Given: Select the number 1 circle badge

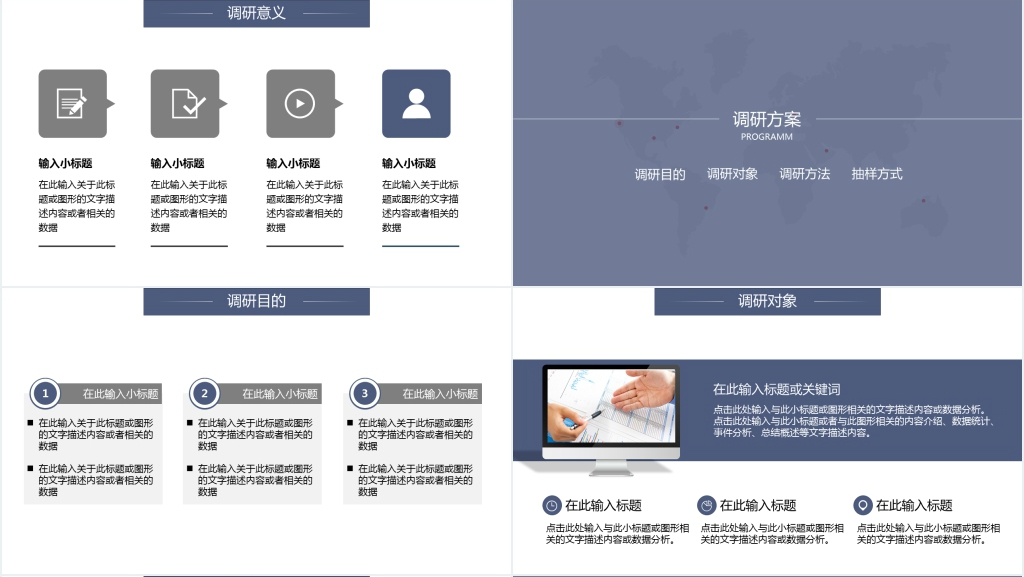Looking at the screenshot, I should pyautogui.click(x=45, y=393).
